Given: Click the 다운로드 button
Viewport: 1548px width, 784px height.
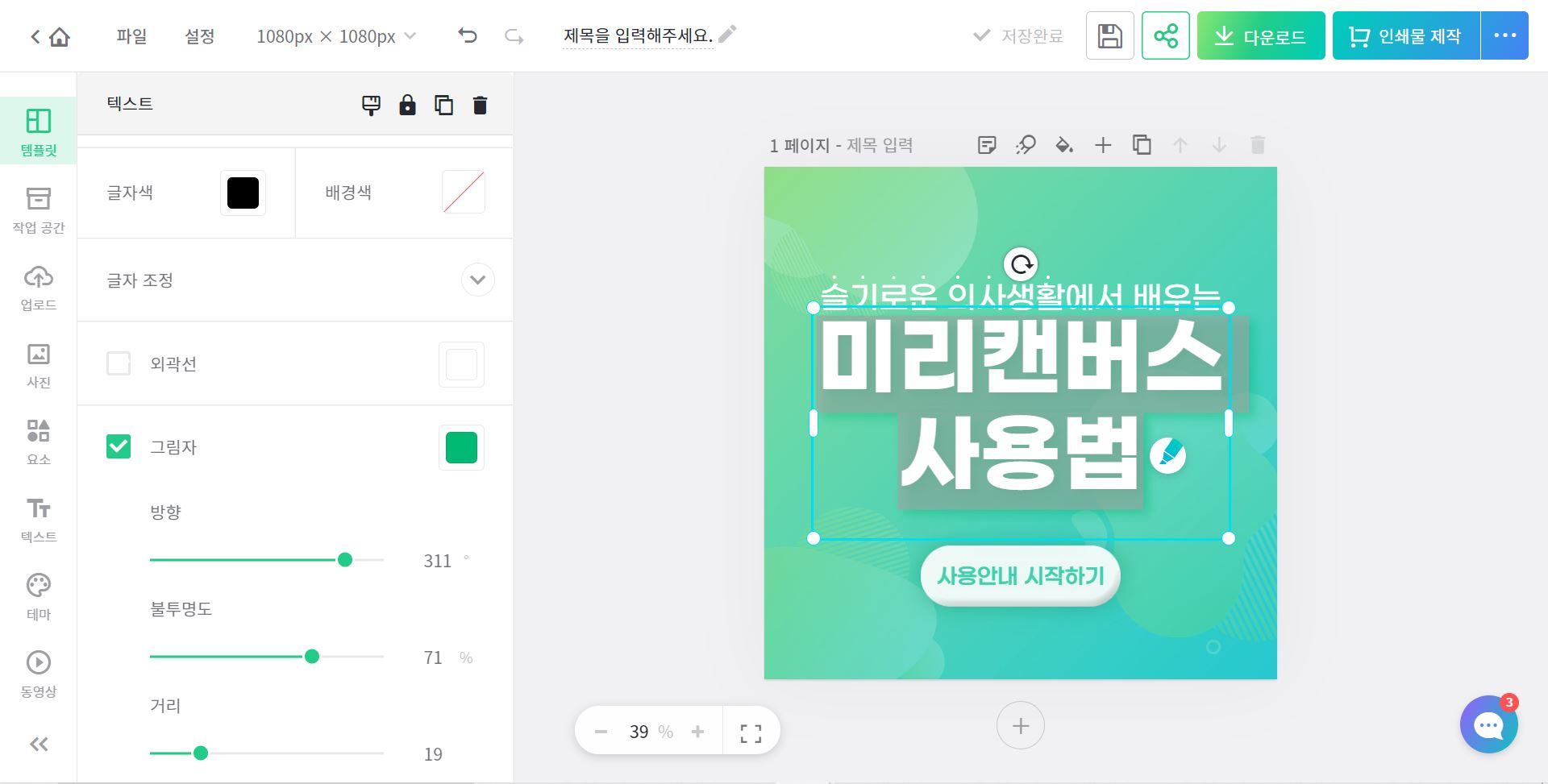Looking at the screenshot, I should 1261,35.
